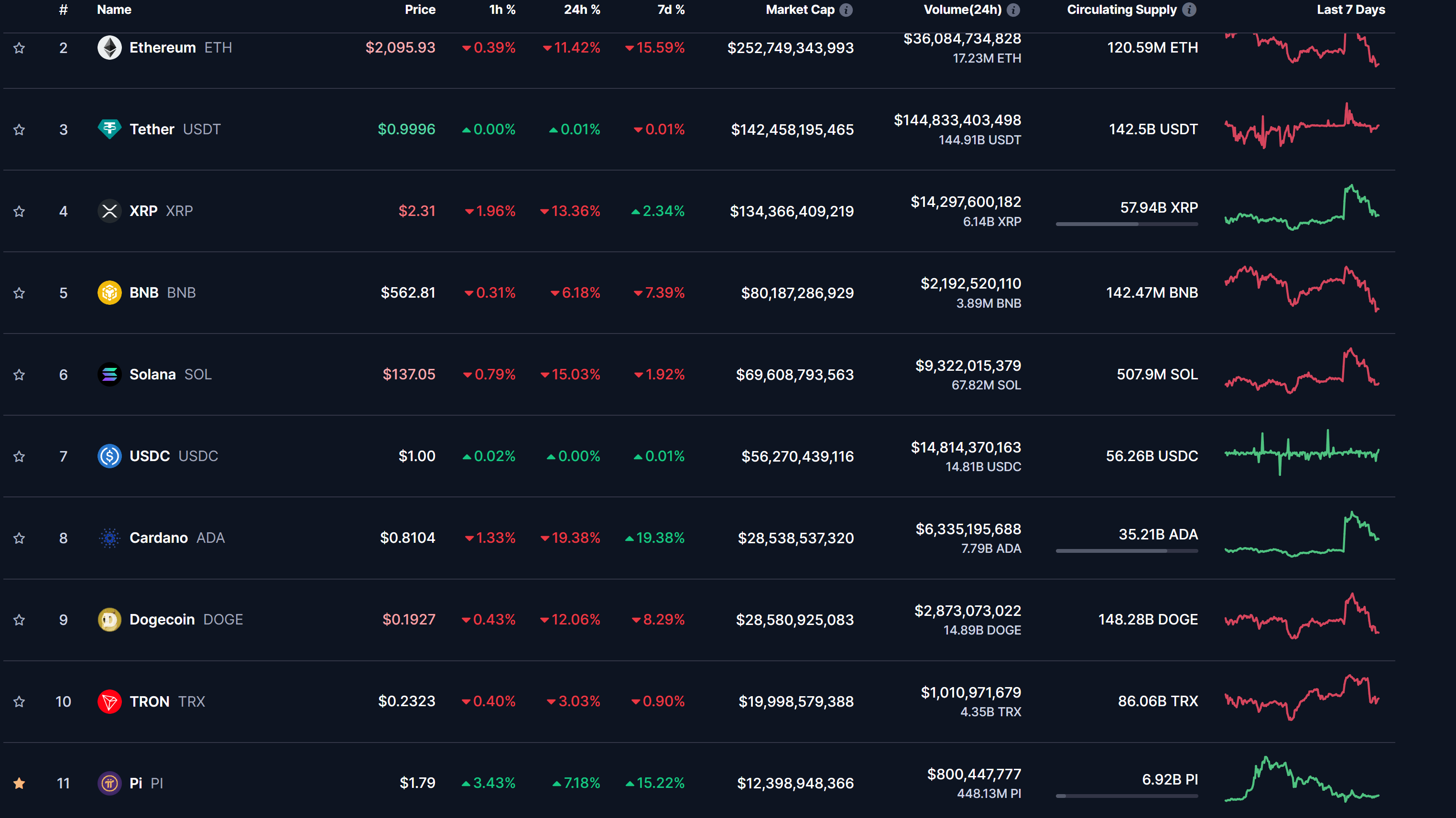Sort table by 7d % column
1456x818 pixels.
(671, 10)
